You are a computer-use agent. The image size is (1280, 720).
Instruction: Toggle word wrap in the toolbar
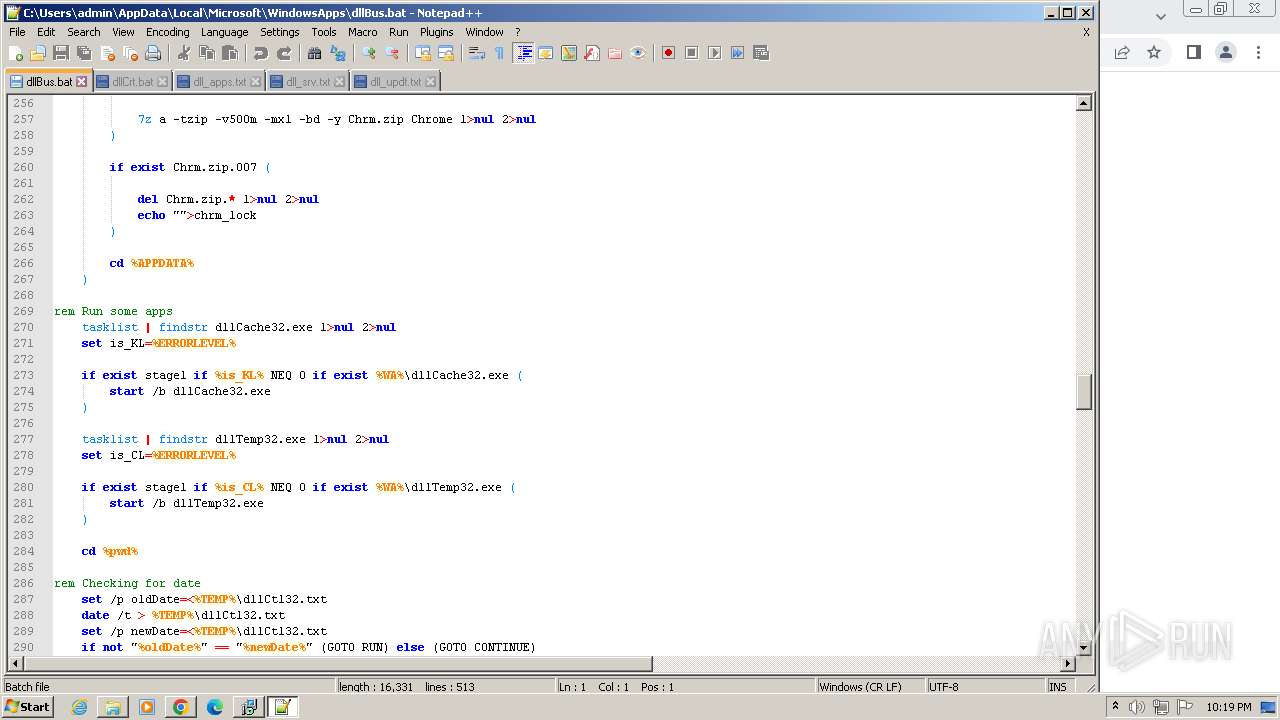477,53
